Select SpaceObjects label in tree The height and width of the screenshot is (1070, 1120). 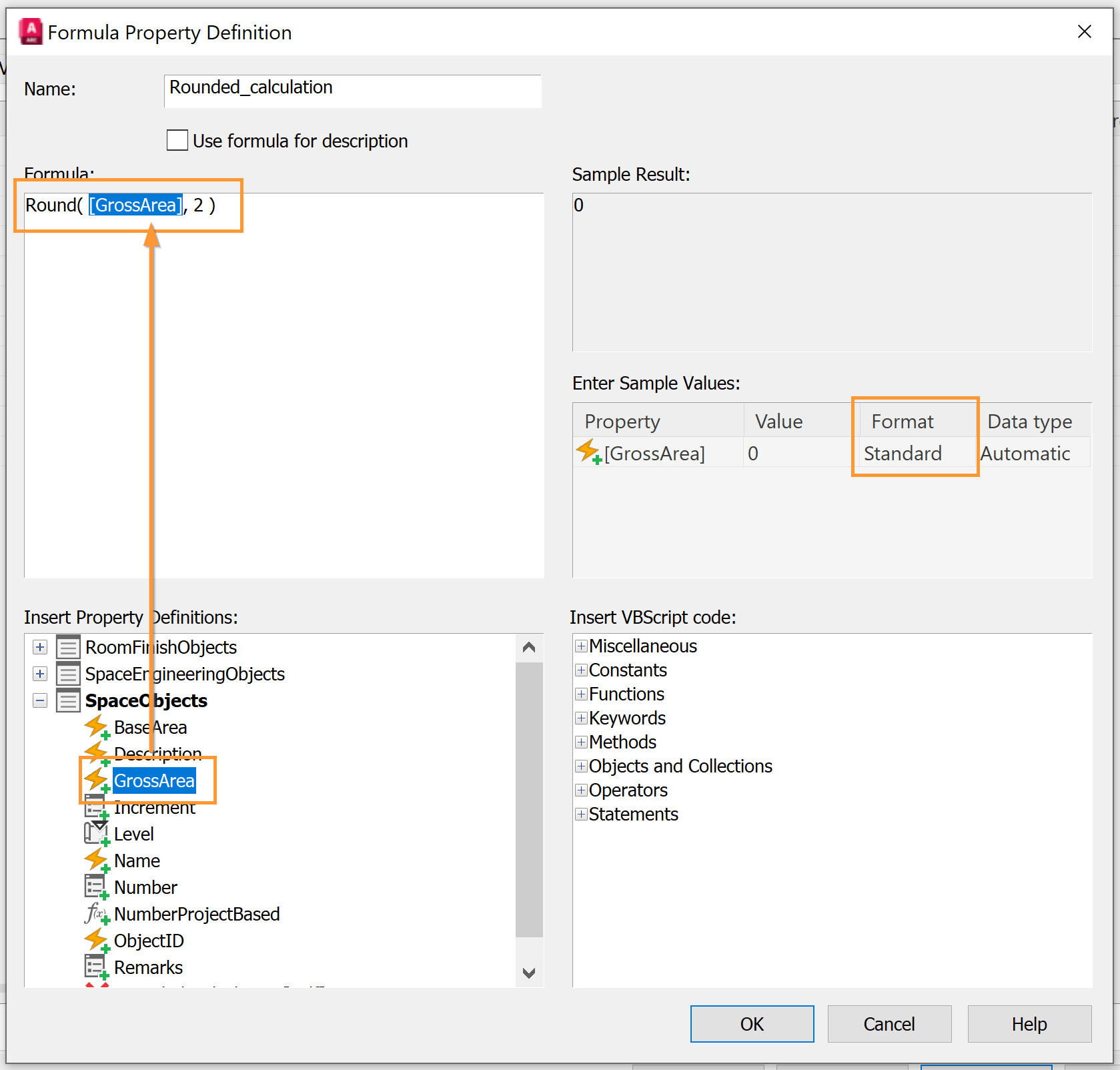(146, 700)
